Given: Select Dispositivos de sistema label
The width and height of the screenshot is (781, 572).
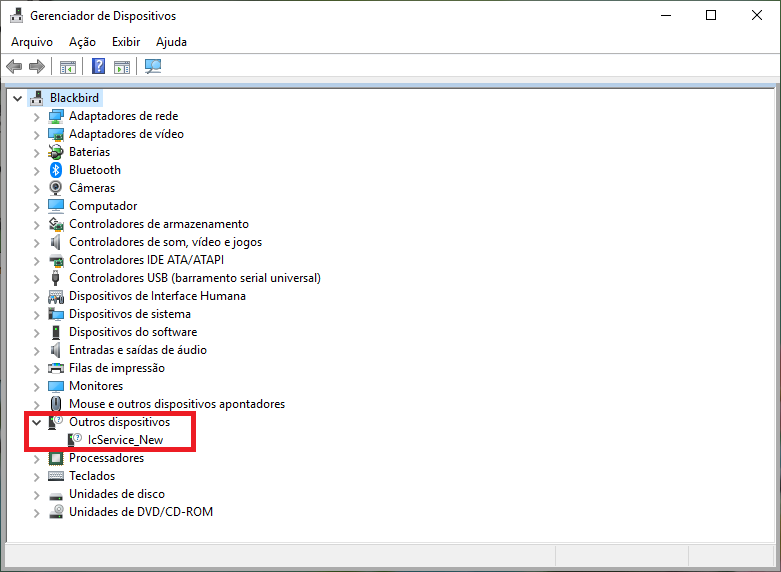Looking at the screenshot, I should click(x=130, y=314).
